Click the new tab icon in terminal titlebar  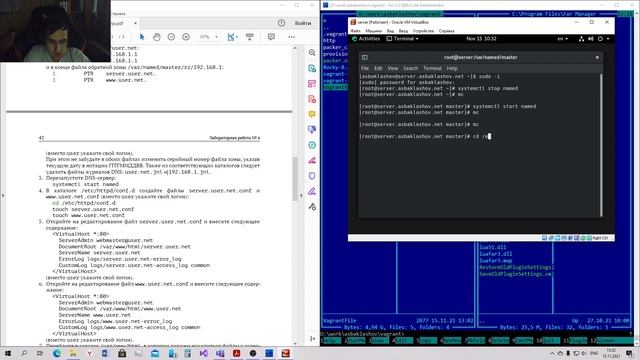(x=365, y=58)
